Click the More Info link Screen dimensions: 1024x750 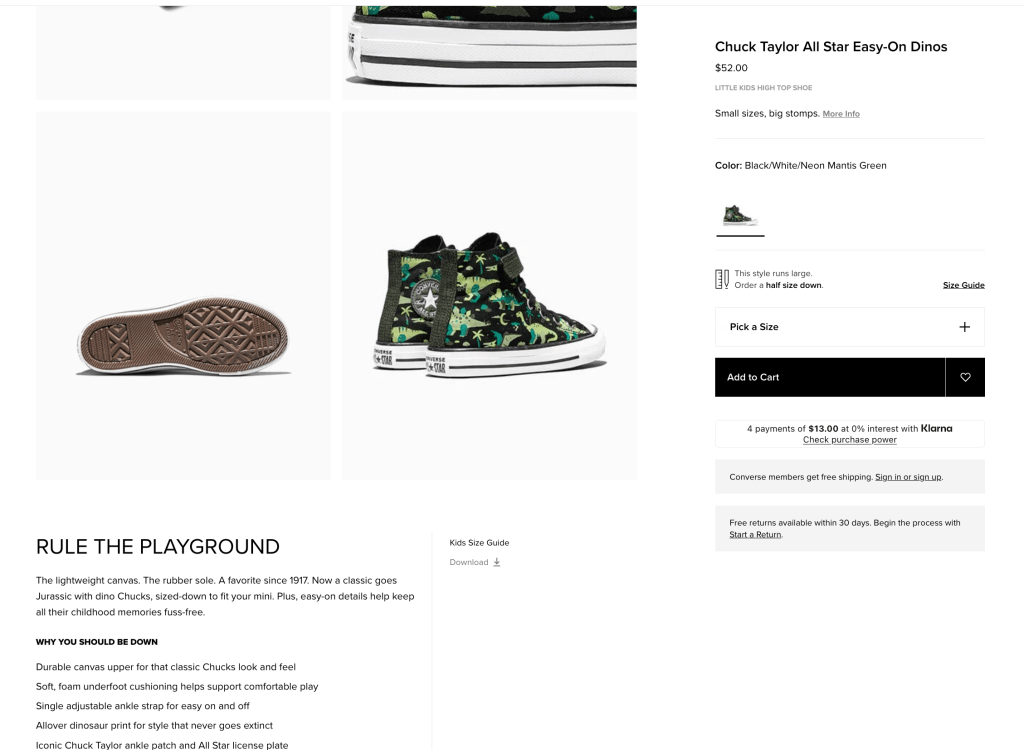coord(841,114)
